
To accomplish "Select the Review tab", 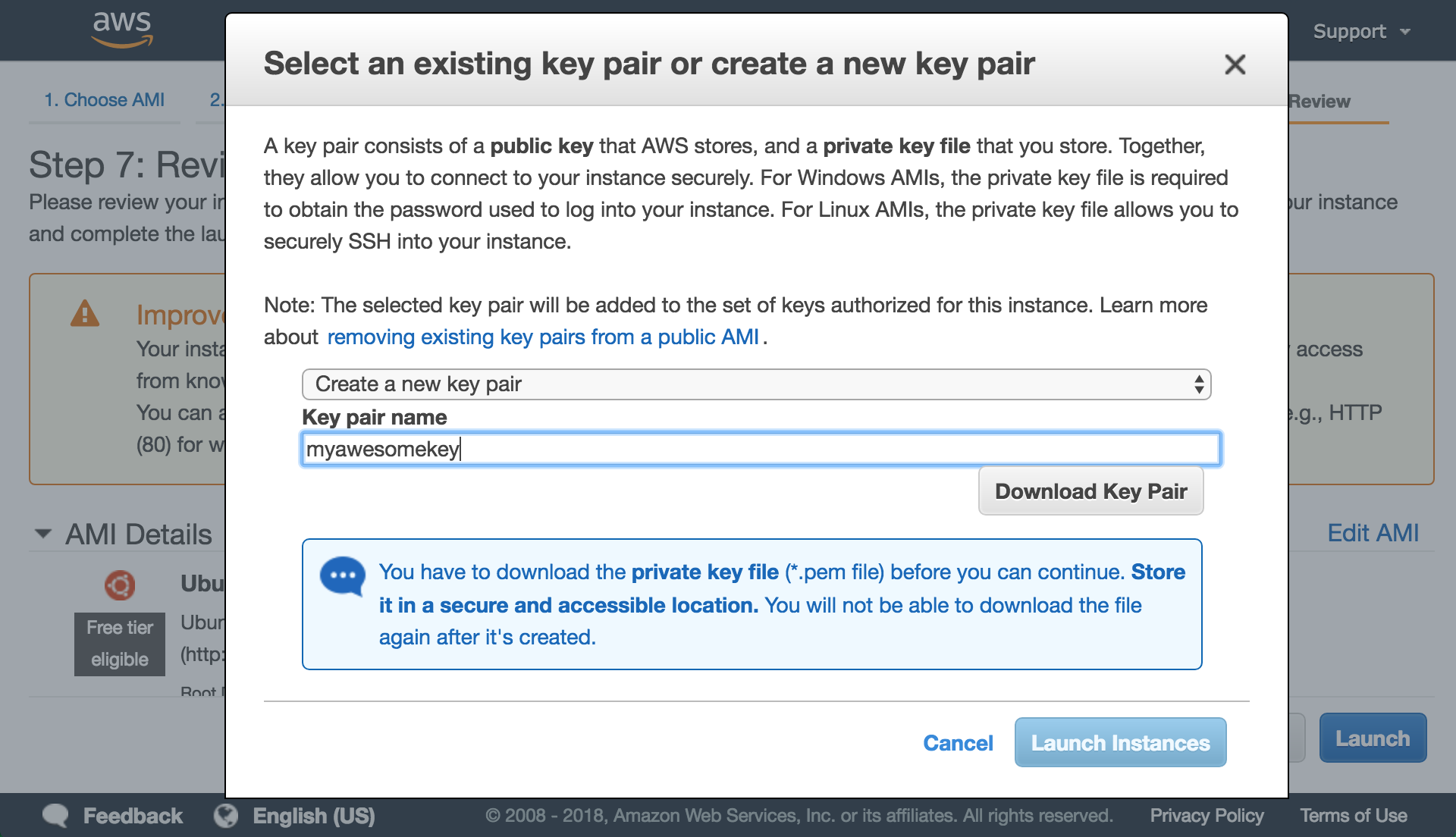I will tap(1320, 102).
